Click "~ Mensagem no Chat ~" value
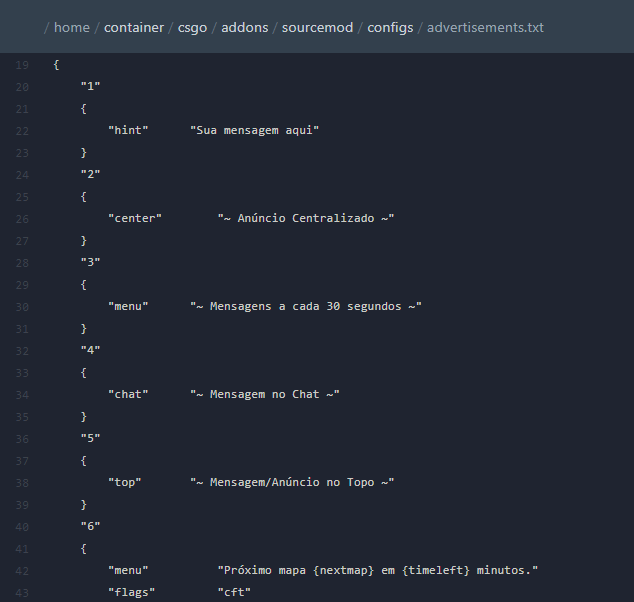 tap(265, 394)
